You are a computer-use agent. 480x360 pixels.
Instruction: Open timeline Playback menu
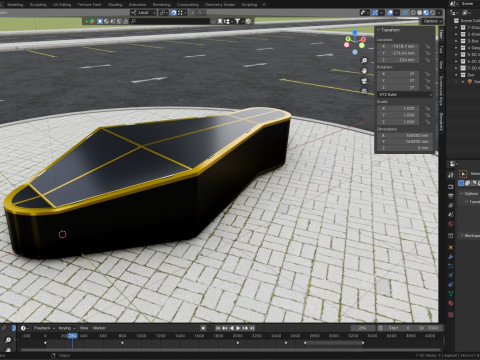(x=44, y=328)
